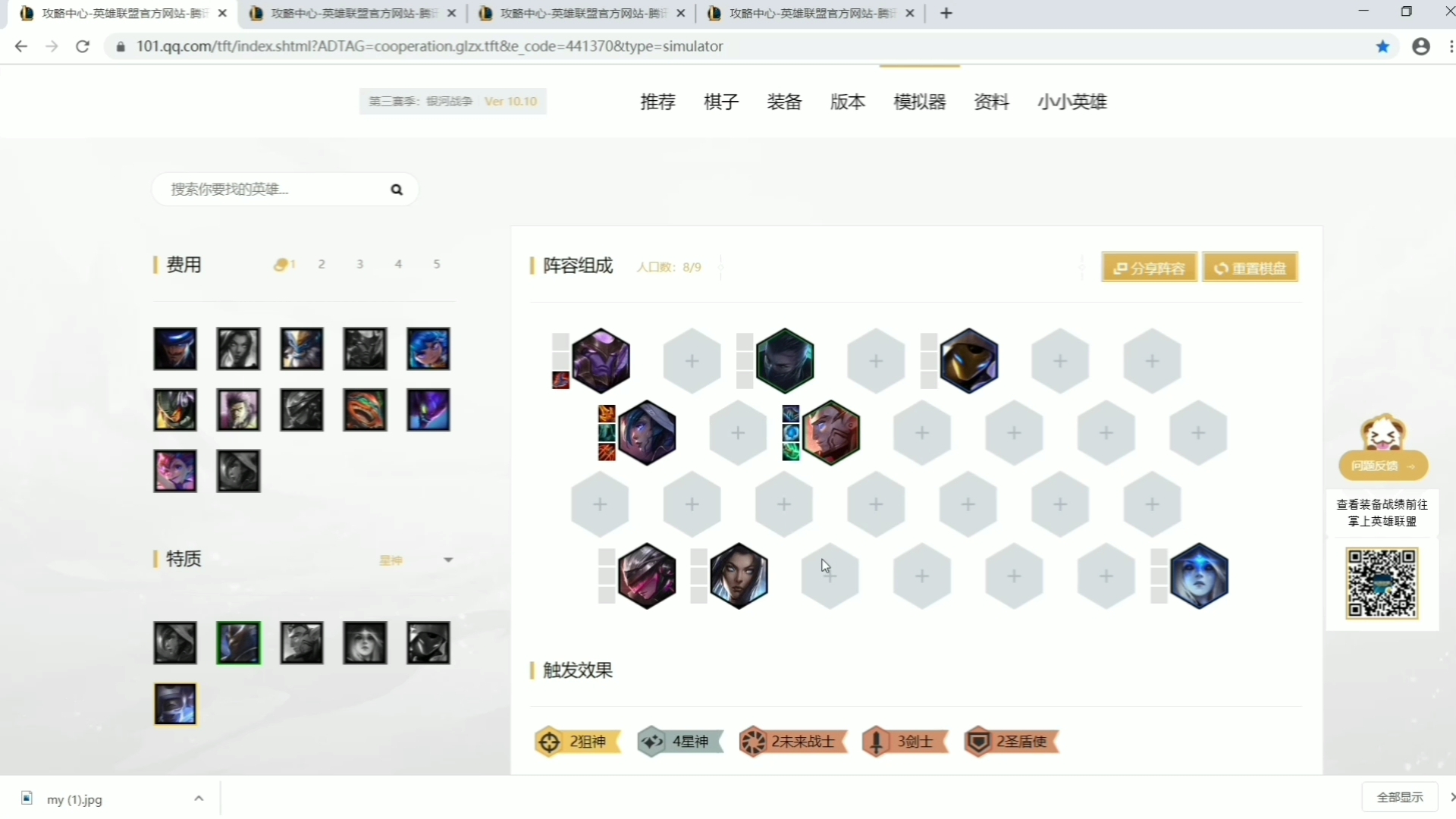Screen dimensions: 1456x819
Task: Select red-faced Xin Zhao hex on board
Action: pos(831,433)
